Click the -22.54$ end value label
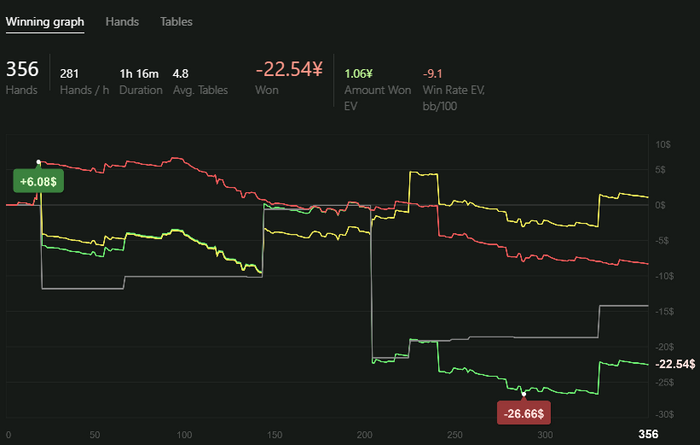 pyautogui.click(x=674, y=364)
